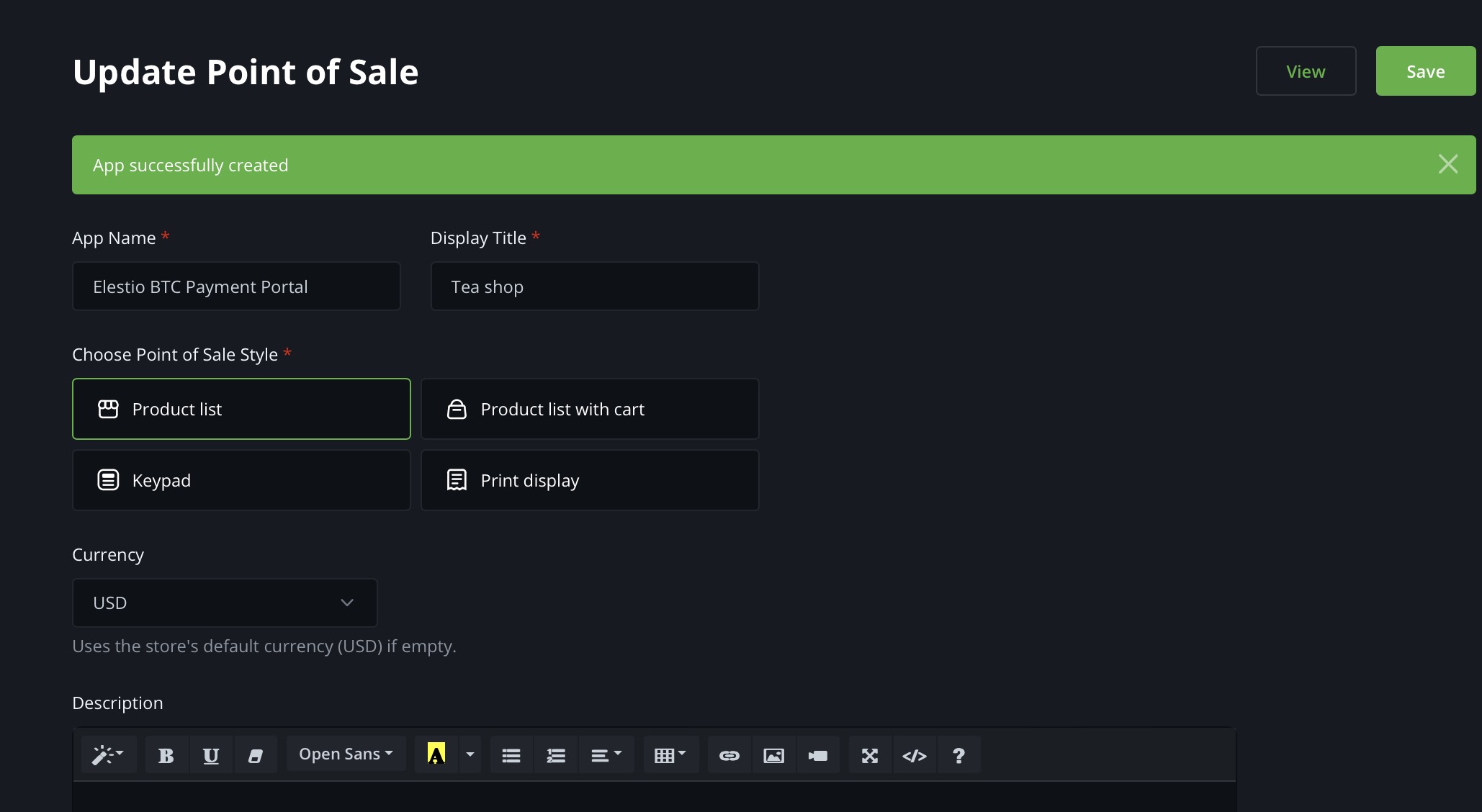Image resolution: width=1482 pixels, height=812 pixels.
Task: Toggle bold formatting in description editor
Action: [x=166, y=755]
